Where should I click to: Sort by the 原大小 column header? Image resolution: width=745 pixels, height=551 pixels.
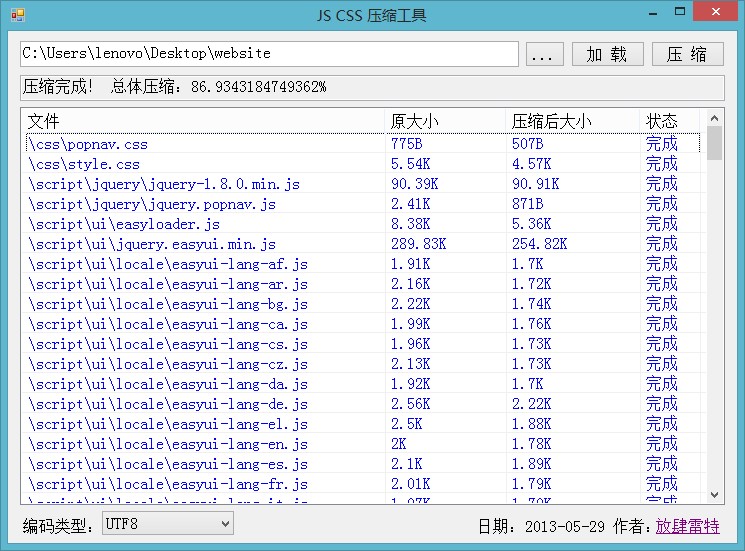pos(445,121)
